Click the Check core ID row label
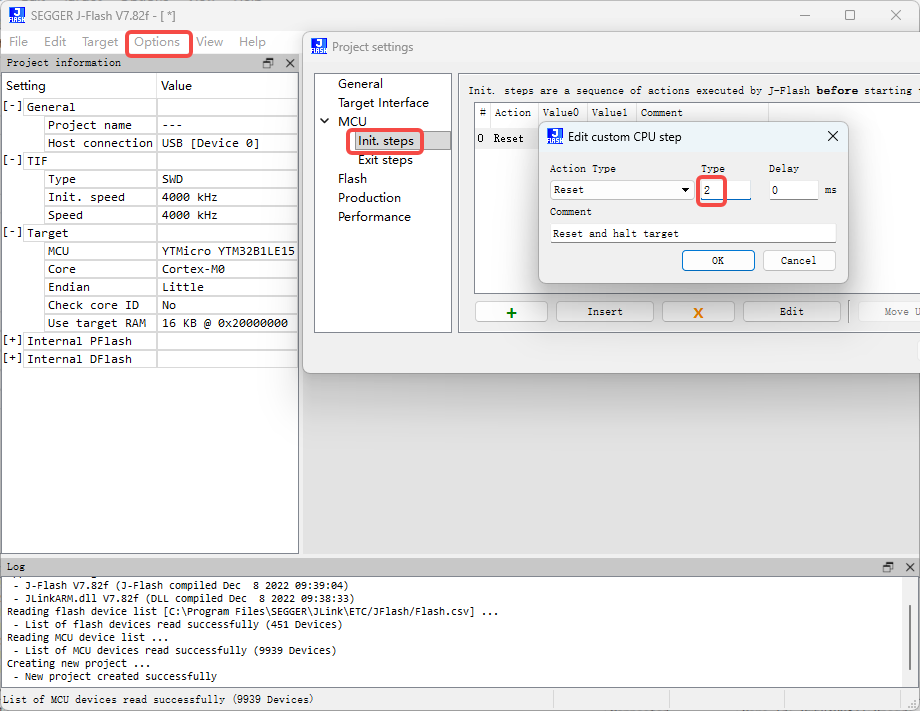Viewport: 920px width, 711px height. [93, 305]
